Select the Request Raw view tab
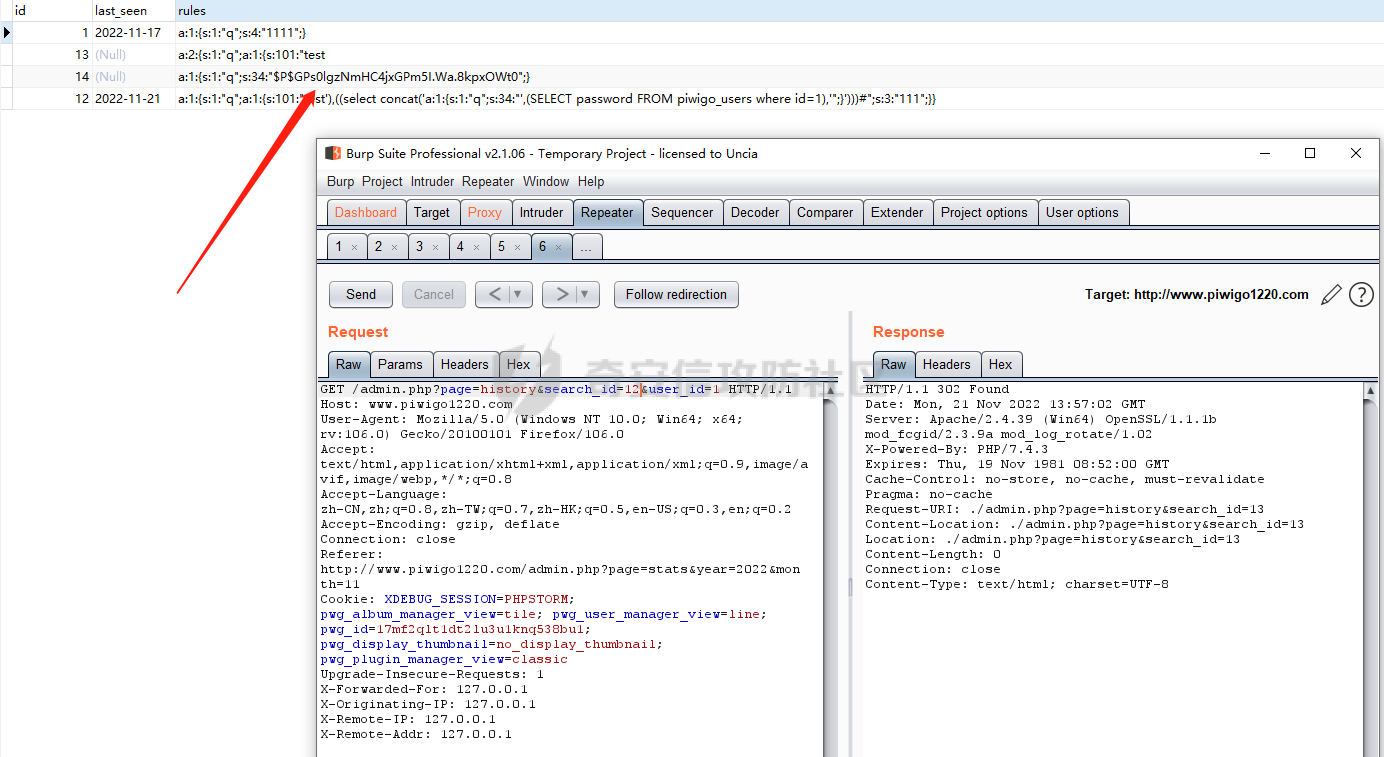The height and width of the screenshot is (757, 1384). (349, 364)
